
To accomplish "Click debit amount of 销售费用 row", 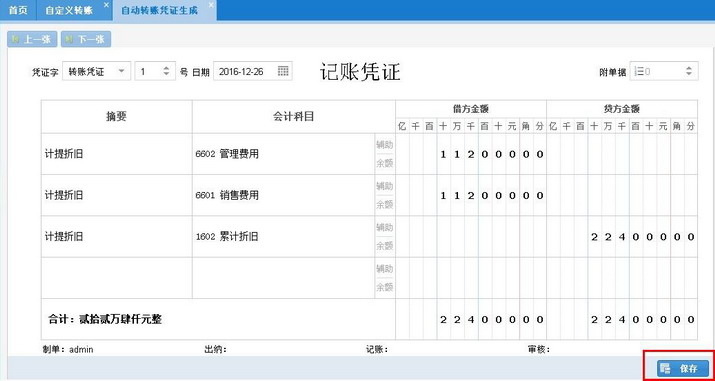I will click(471, 196).
